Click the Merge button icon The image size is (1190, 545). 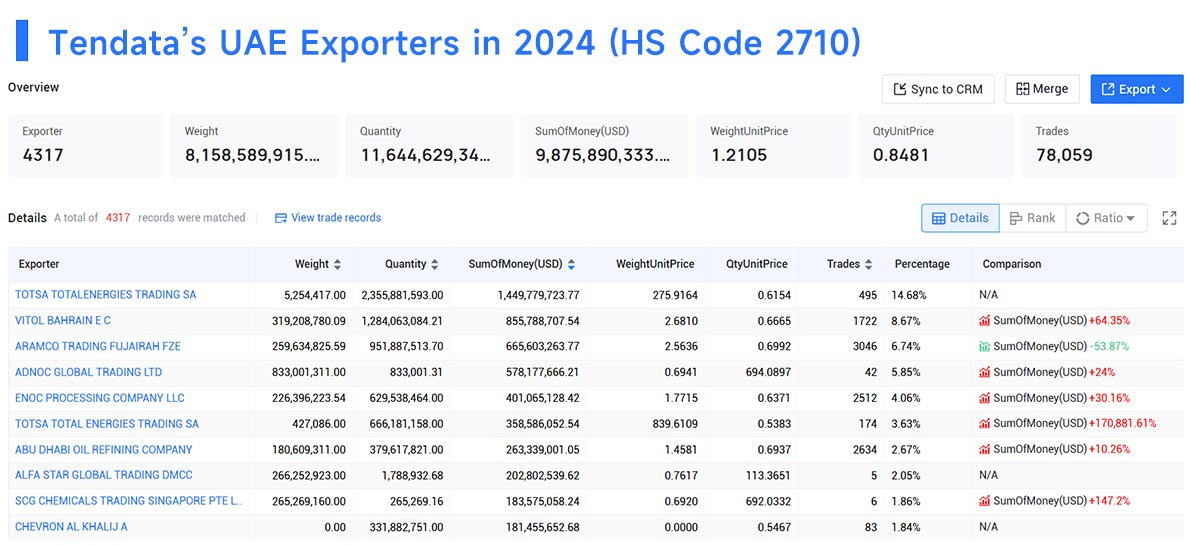click(x=1022, y=89)
